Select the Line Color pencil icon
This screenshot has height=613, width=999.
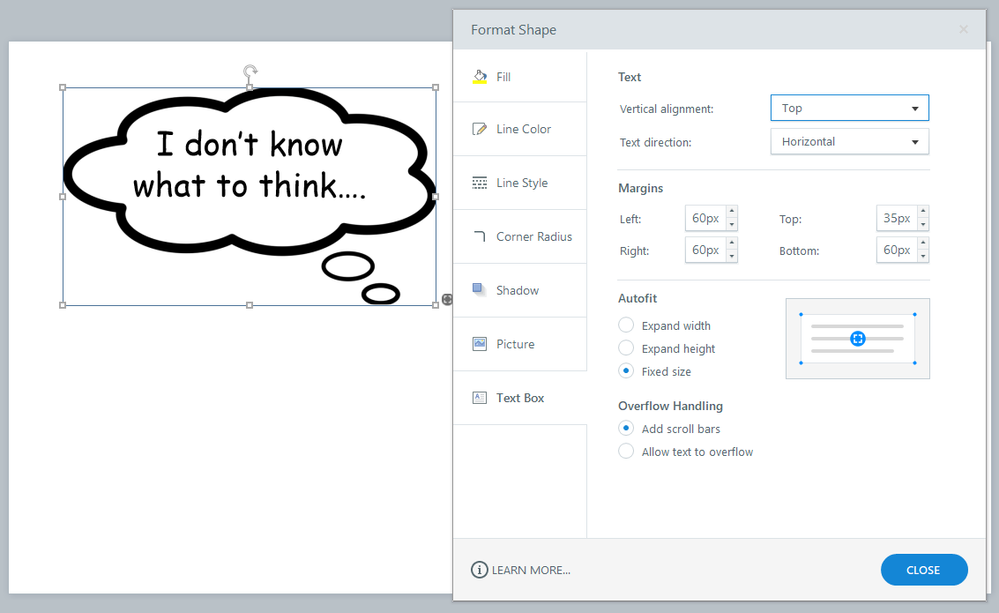479,129
